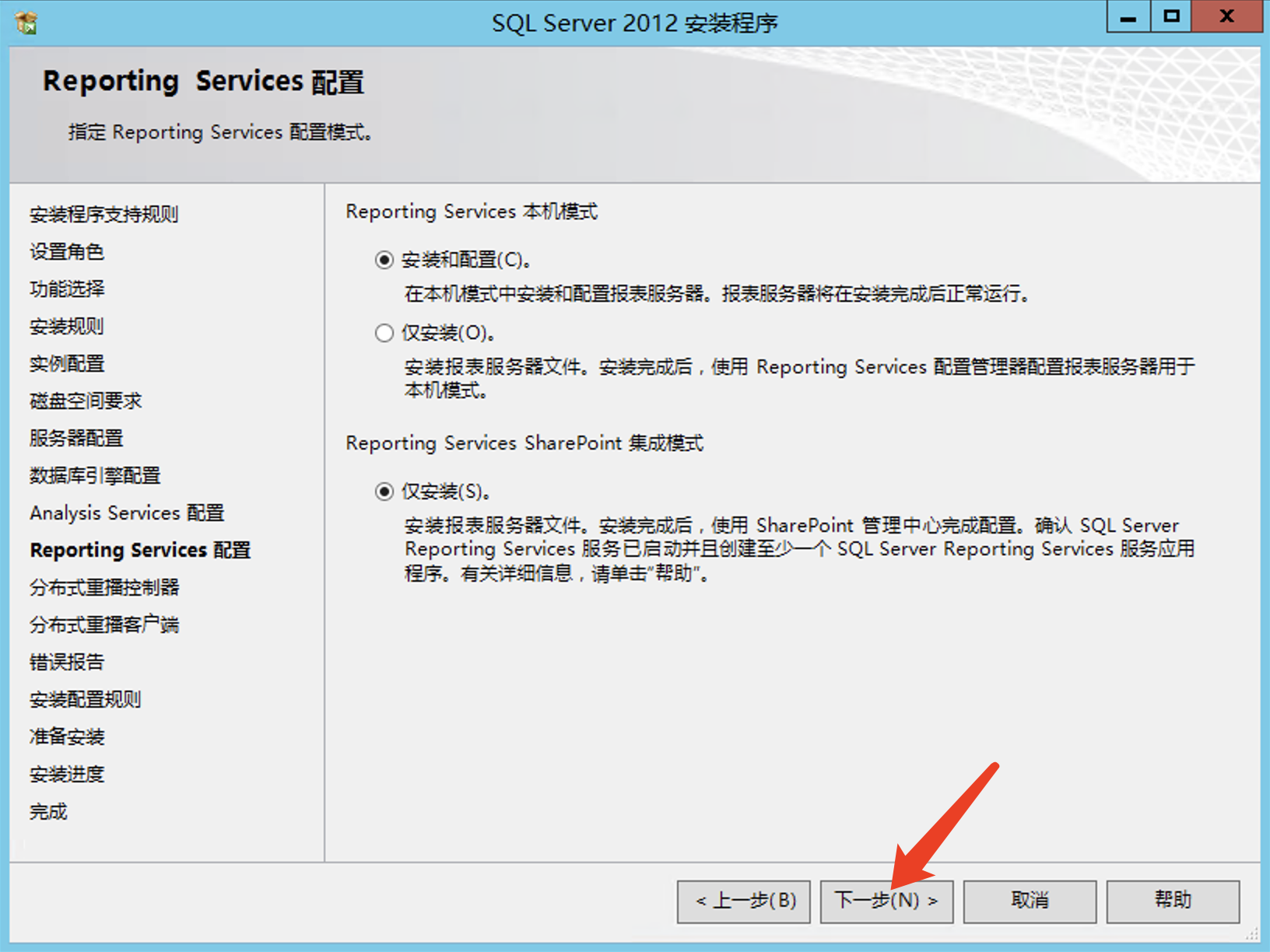The height and width of the screenshot is (952, 1270).
Task: Select 分布式重播控制器 in the steps list
Action: coord(104,588)
